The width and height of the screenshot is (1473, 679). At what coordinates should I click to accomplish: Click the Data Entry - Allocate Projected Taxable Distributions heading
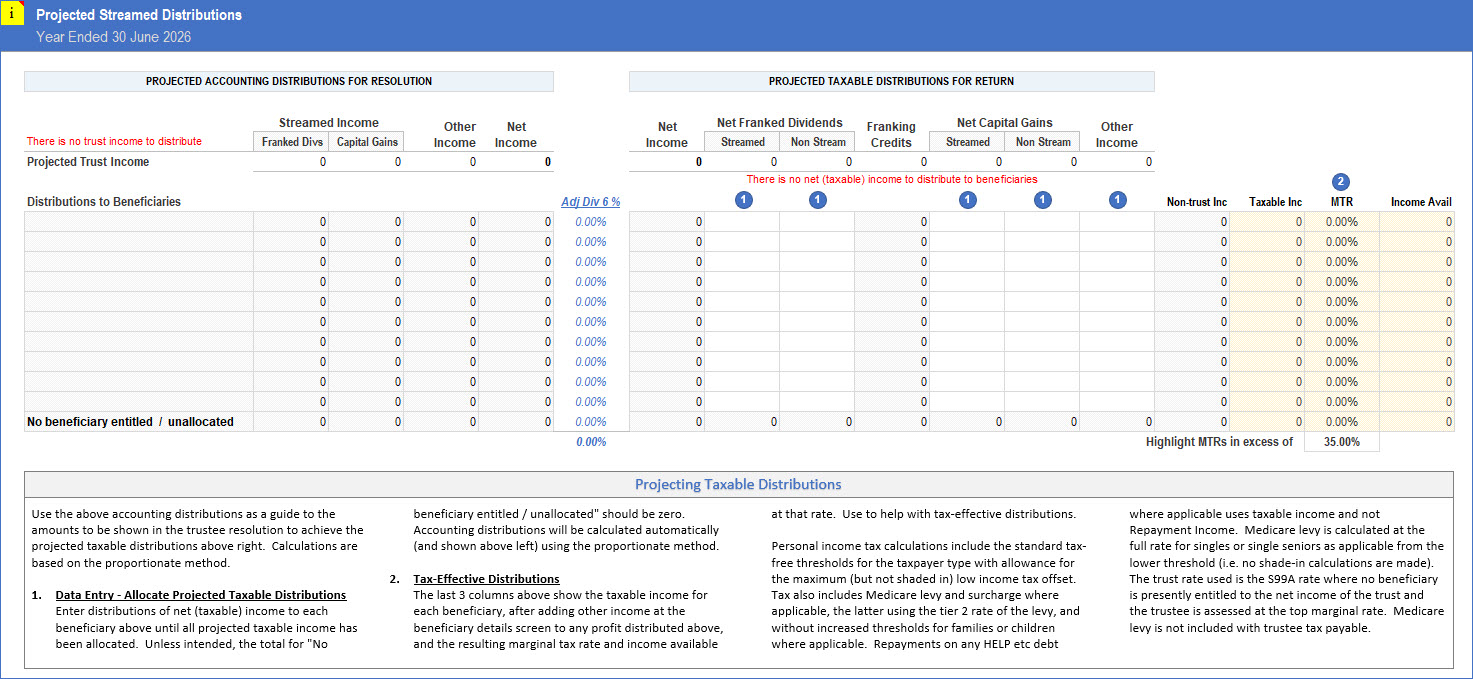201,595
